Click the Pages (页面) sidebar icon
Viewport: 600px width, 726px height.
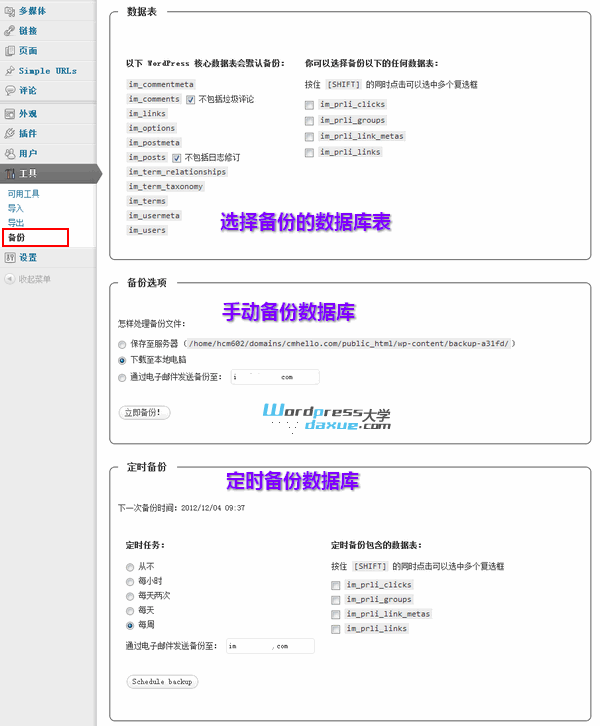click(9, 51)
